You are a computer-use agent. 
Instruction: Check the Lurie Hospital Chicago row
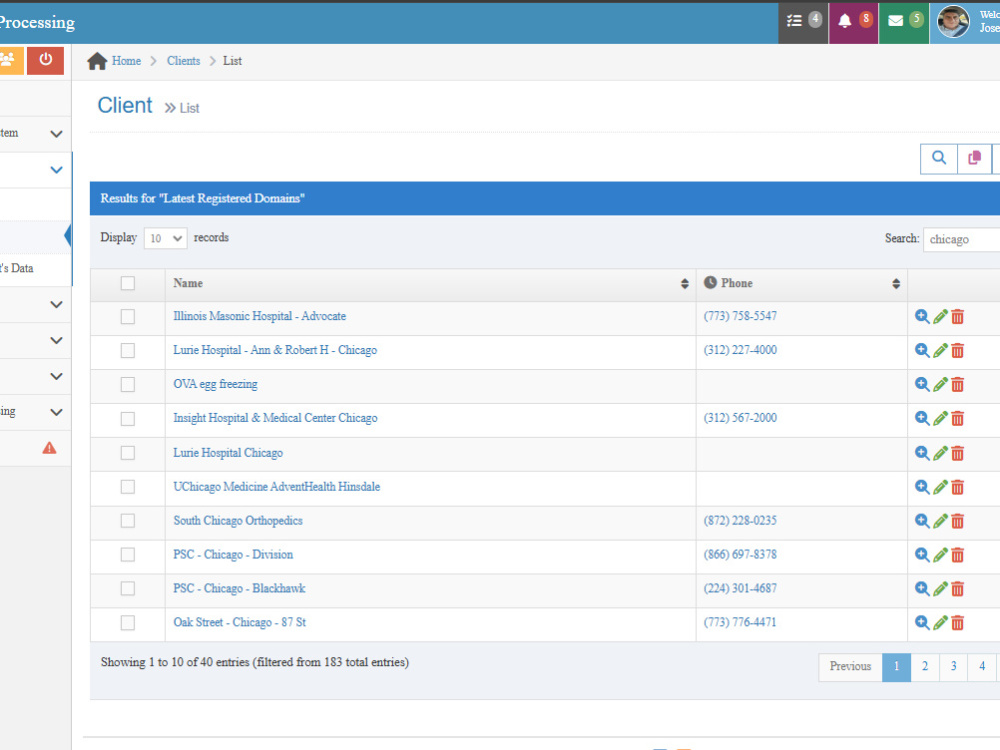[128, 453]
